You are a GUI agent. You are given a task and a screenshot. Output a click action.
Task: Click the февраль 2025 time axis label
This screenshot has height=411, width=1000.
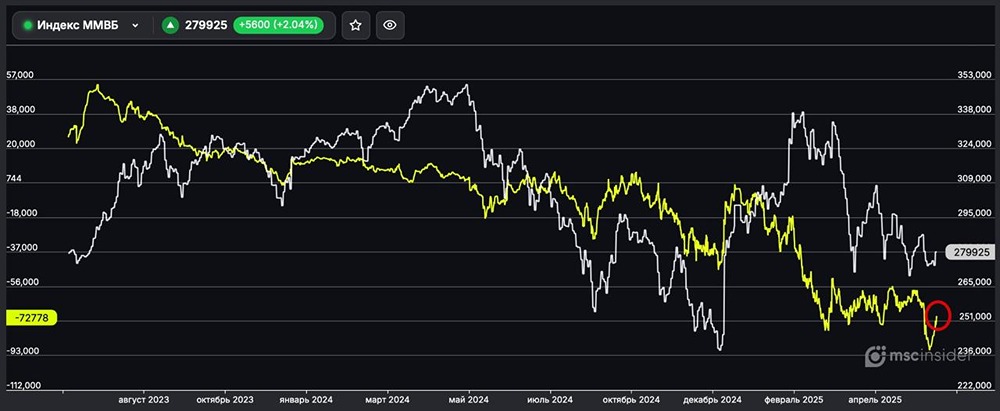coord(793,400)
